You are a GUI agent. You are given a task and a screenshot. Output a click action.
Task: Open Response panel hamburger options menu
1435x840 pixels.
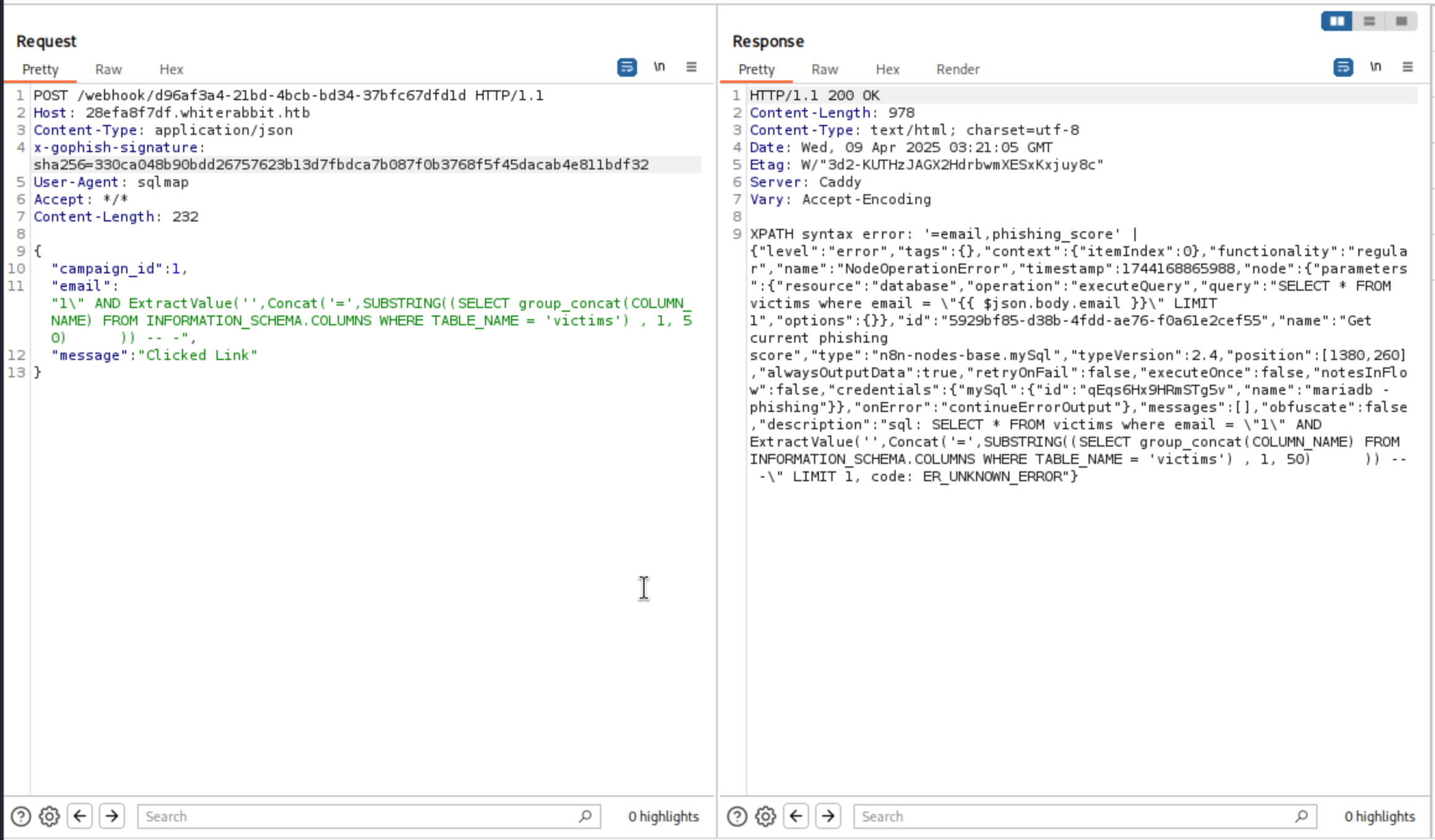click(1408, 67)
